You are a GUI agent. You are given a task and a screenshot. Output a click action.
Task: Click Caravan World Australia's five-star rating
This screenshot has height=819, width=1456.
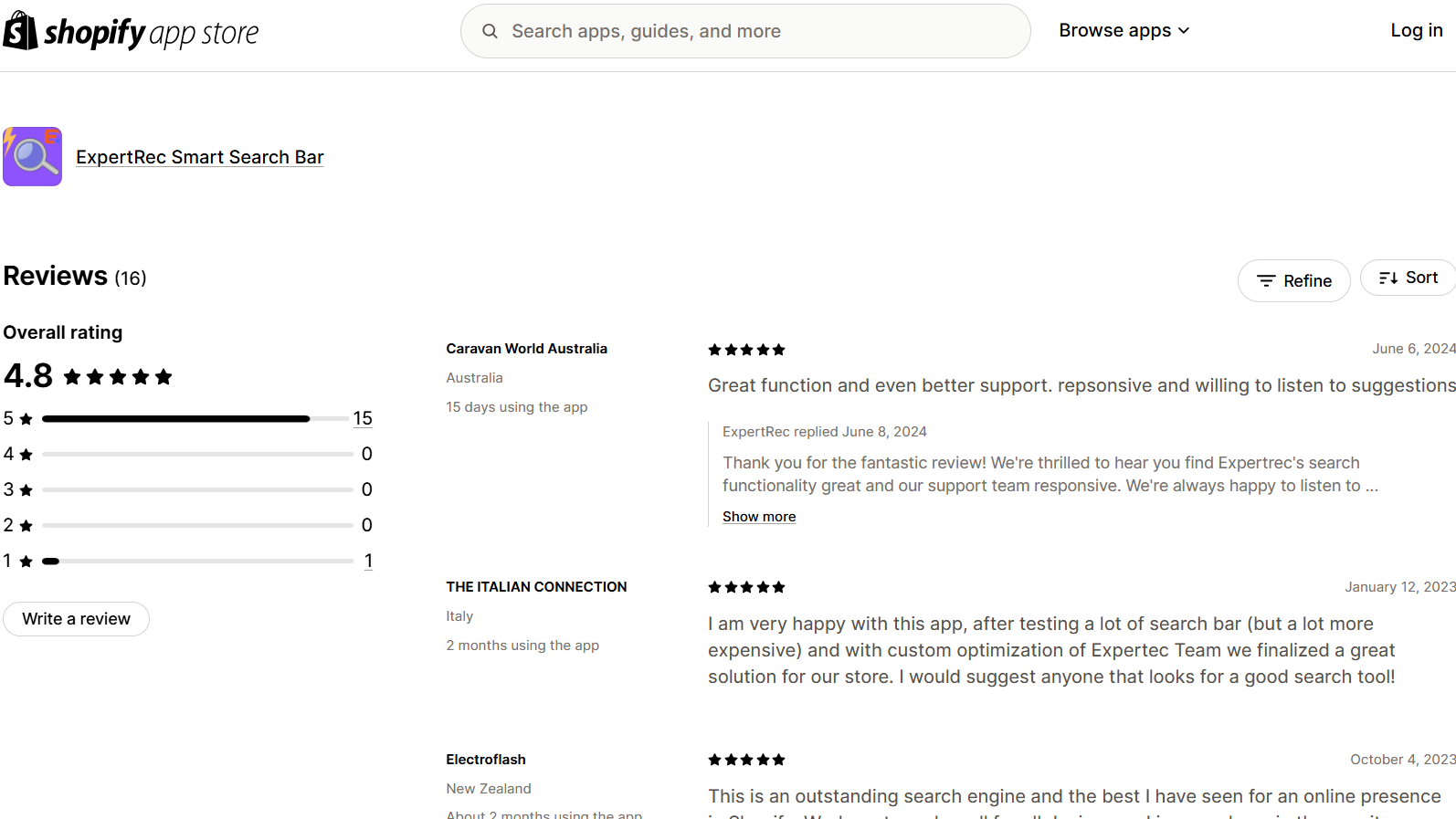(746, 350)
